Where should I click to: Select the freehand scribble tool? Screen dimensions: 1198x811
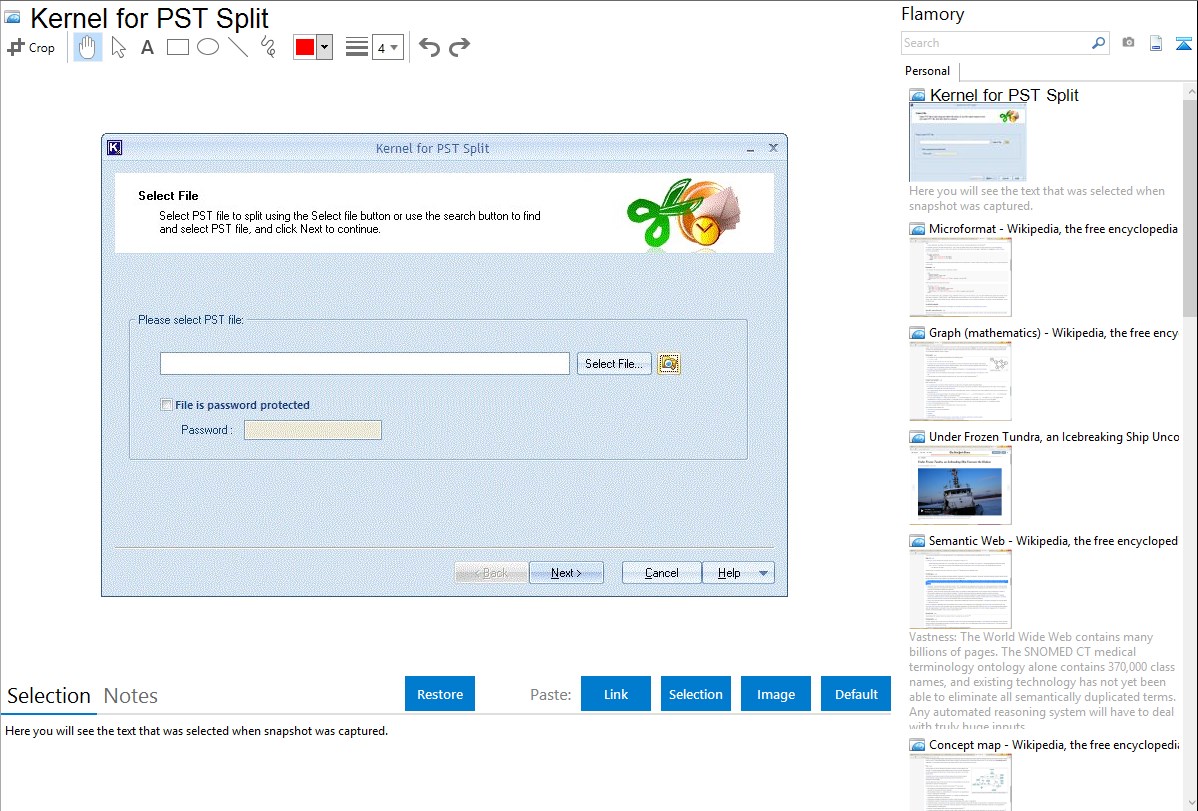(268, 47)
